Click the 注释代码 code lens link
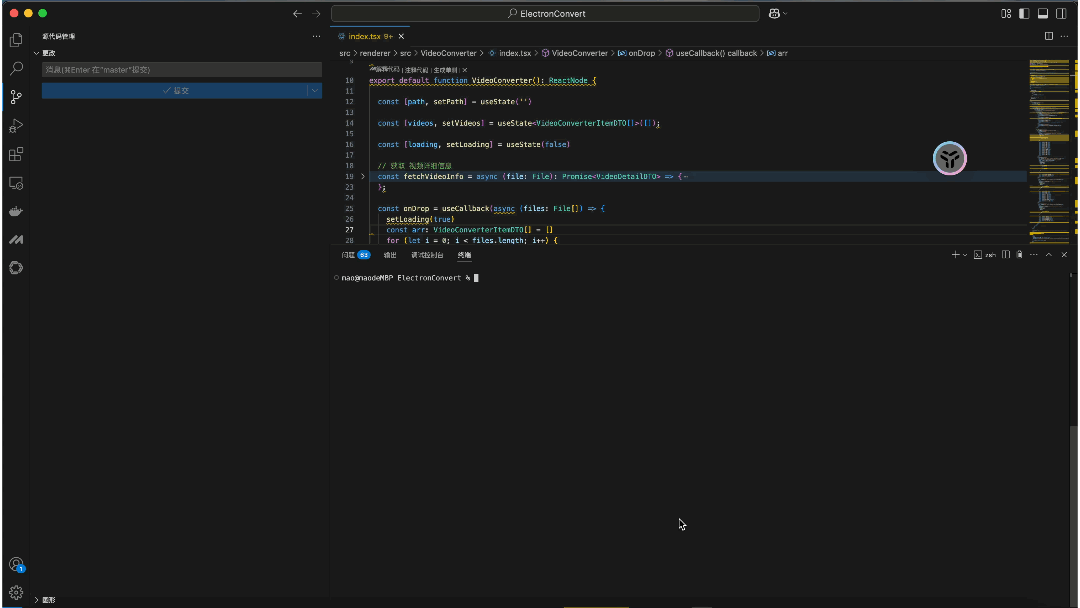The image size is (1080, 608). click(416, 70)
